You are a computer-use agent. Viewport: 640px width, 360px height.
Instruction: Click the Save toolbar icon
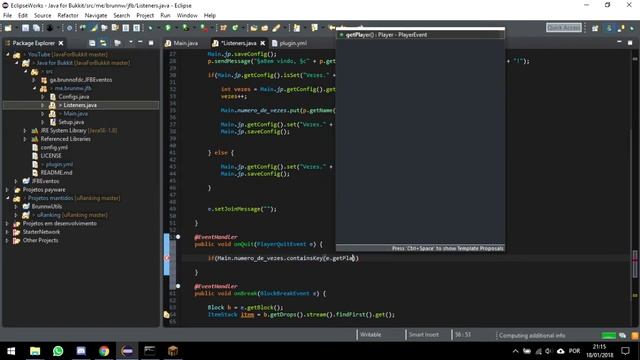25,28
